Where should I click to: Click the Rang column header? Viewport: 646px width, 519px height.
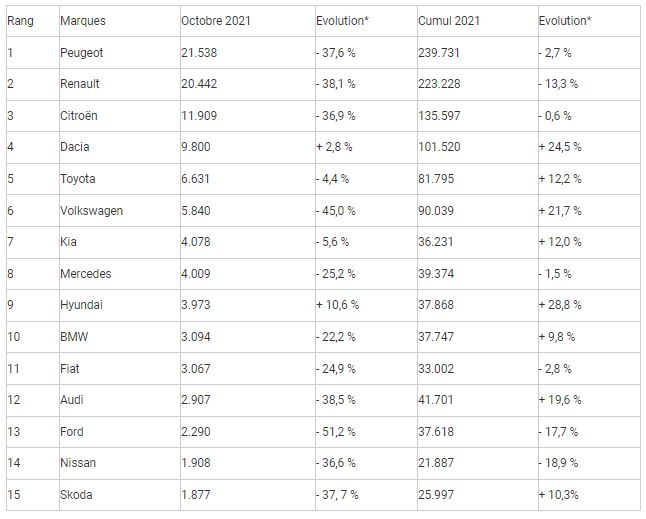tap(20, 21)
